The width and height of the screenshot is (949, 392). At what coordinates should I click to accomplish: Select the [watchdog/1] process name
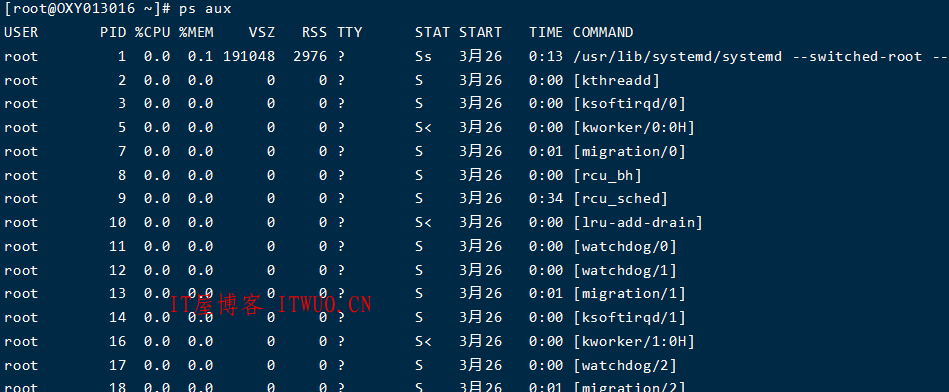coord(625,270)
